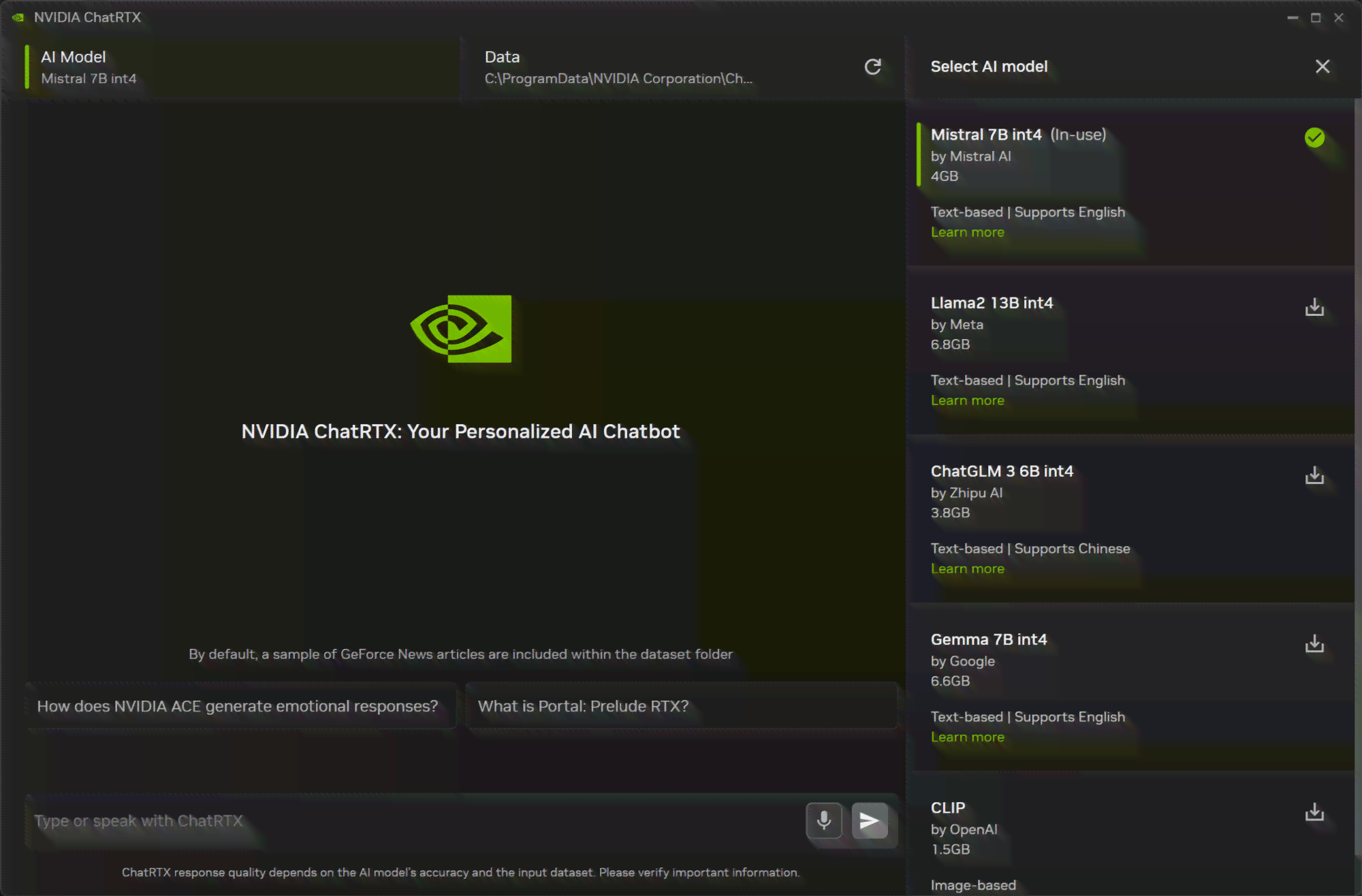
Task: Select the Mistral 7B int4 model card
Action: pyautogui.click(x=1130, y=182)
